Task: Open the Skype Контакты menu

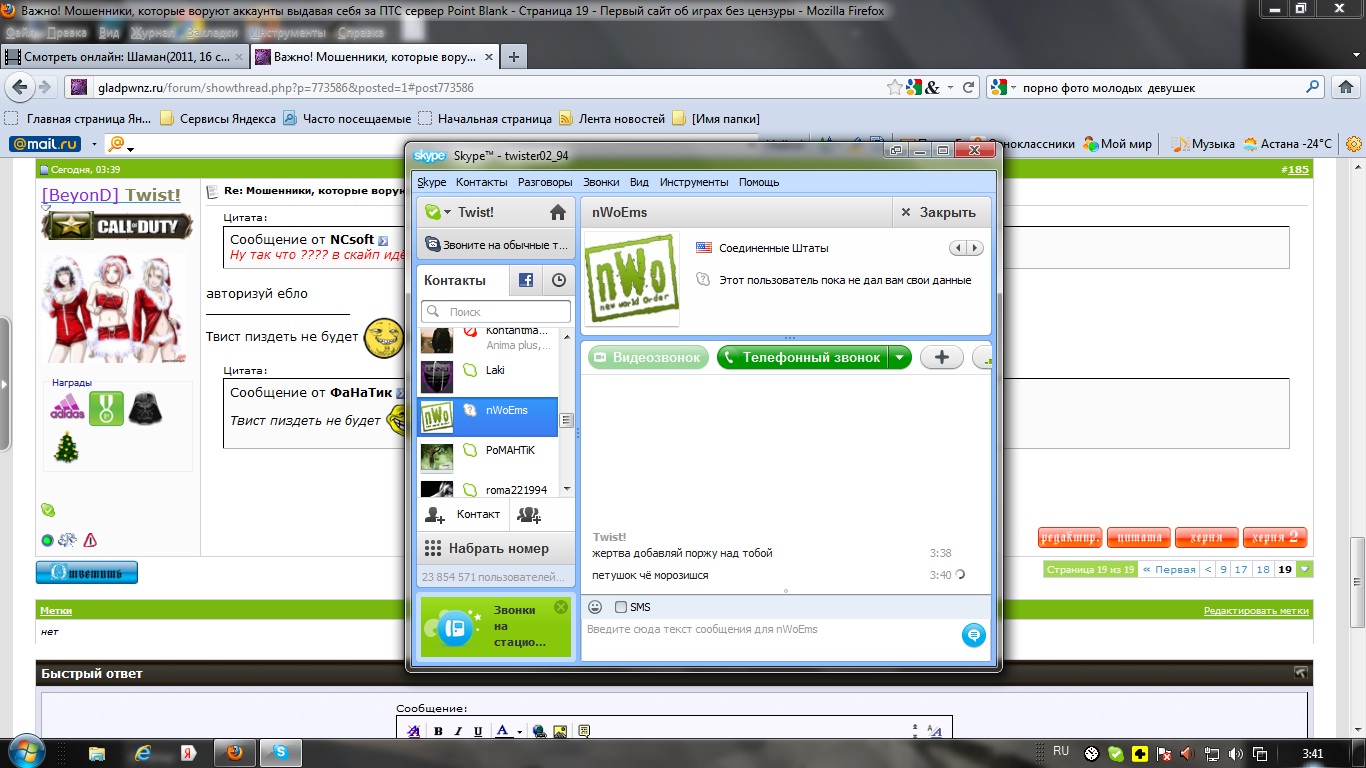Action: click(481, 182)
